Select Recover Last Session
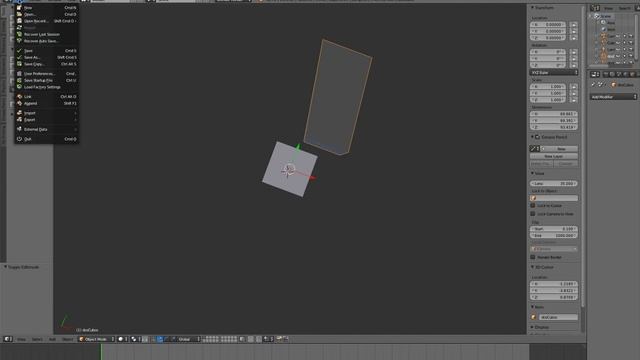The image size is (640, 360). point(47,34)
